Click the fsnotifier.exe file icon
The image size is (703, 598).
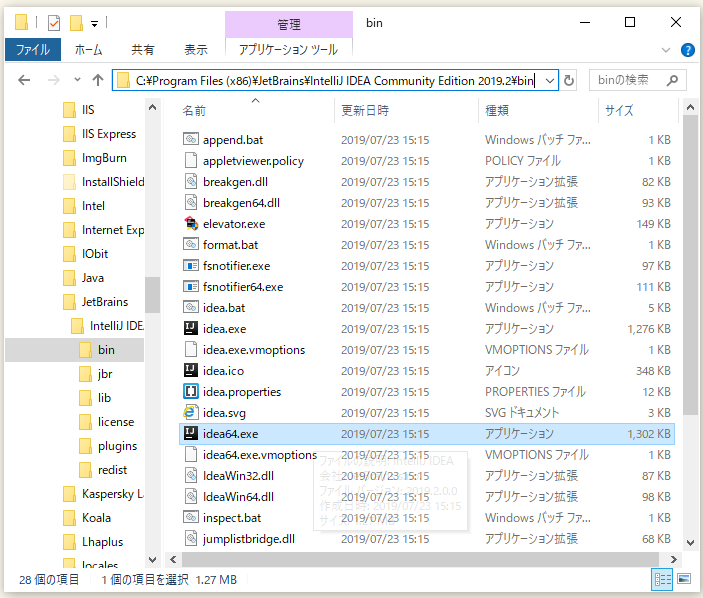pyautogui.click(x=191, y=265)
